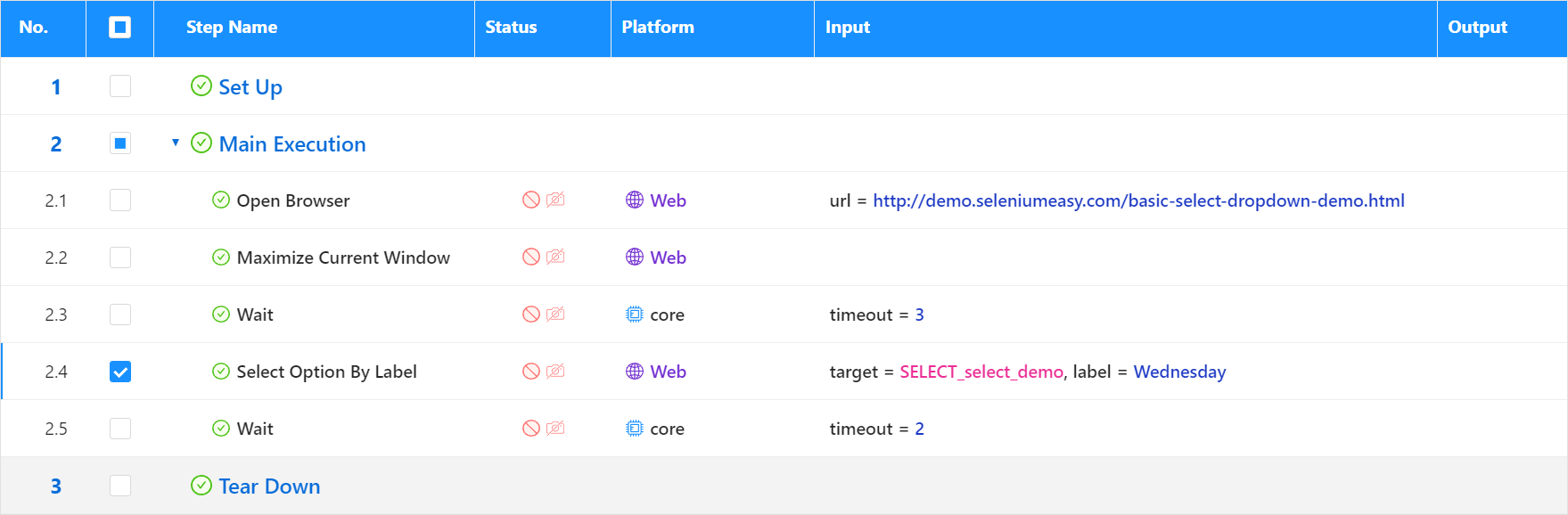
Task: Click the red prohibited status icon on step 2.3
Action: tap(531, 314)
